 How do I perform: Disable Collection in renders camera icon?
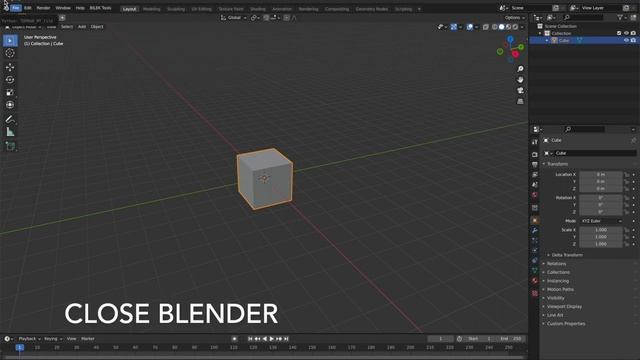click(x=633, y=33)
